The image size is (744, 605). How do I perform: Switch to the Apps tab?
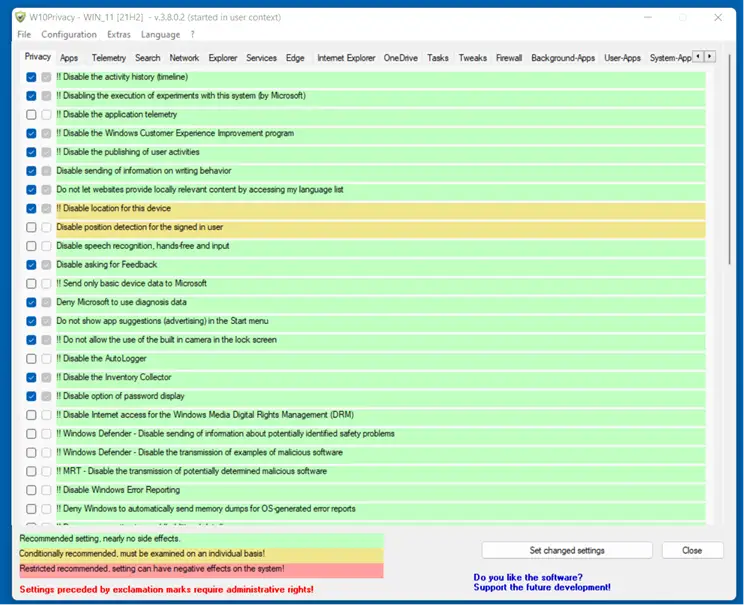69,58
